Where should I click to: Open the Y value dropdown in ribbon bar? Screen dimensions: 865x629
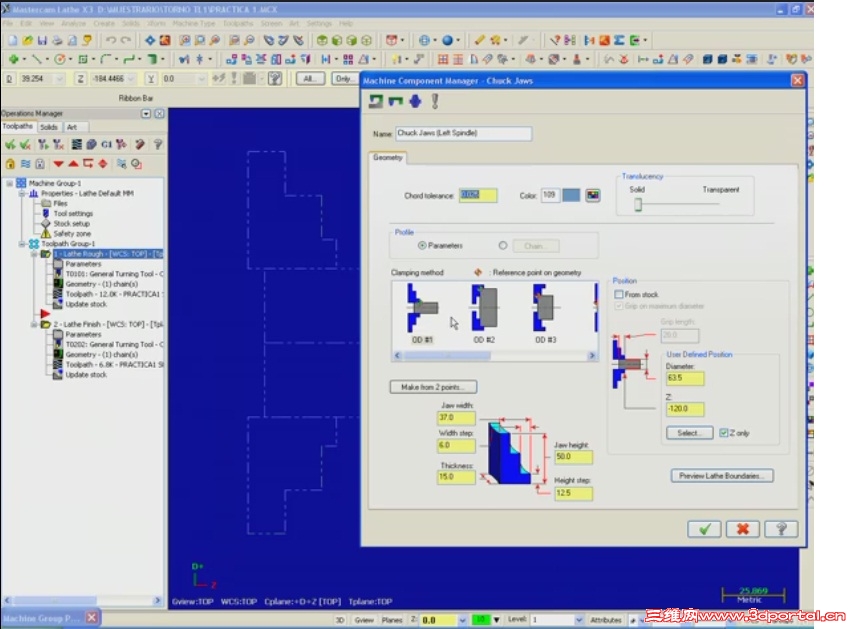pyautogui.click(x=201, y=79)
